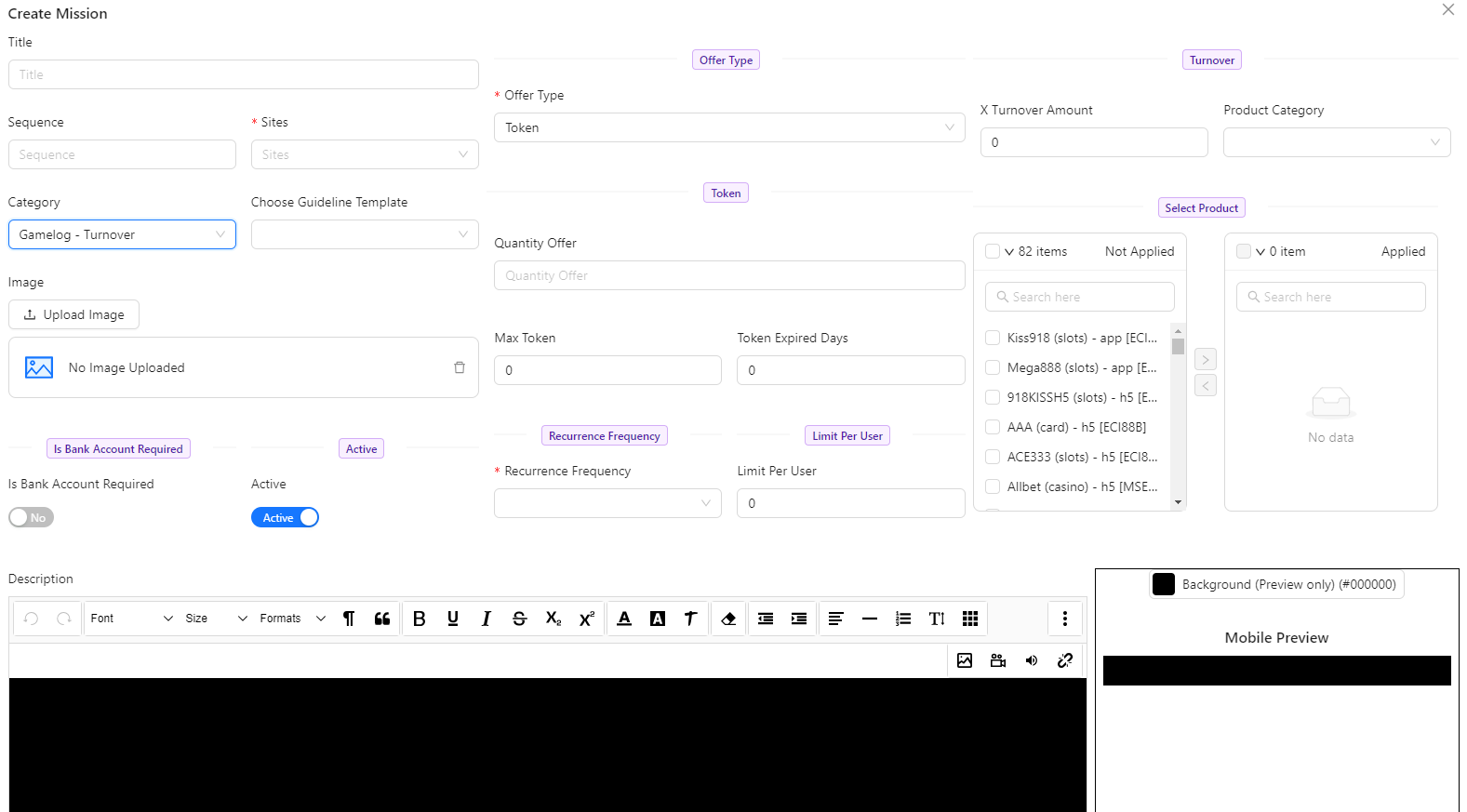This screenshot has height=812, width=1467.
Task: Check Kiss918 (slots) product
Action: [993, 338]
